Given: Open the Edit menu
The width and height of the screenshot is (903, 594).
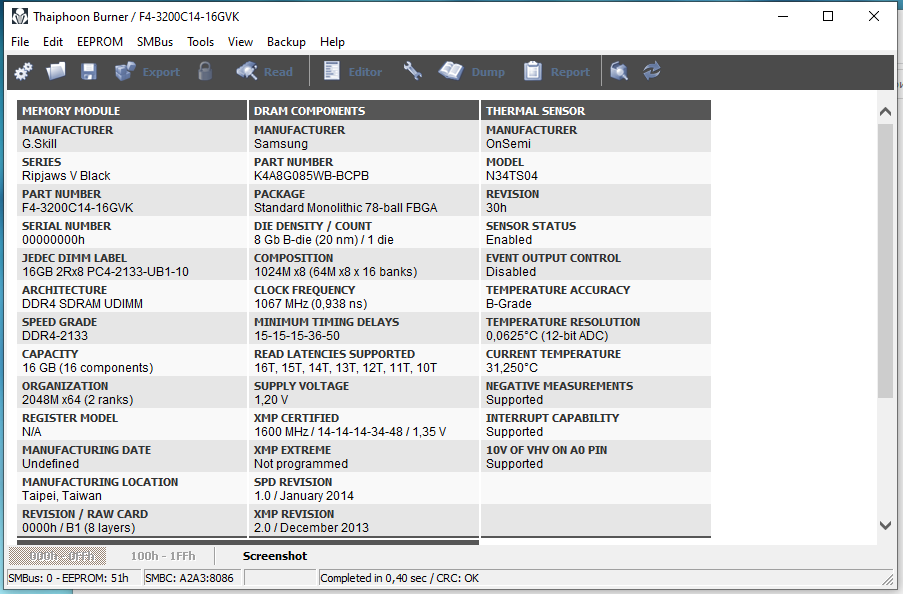Looking at the screenshot, I should [53, 42].
